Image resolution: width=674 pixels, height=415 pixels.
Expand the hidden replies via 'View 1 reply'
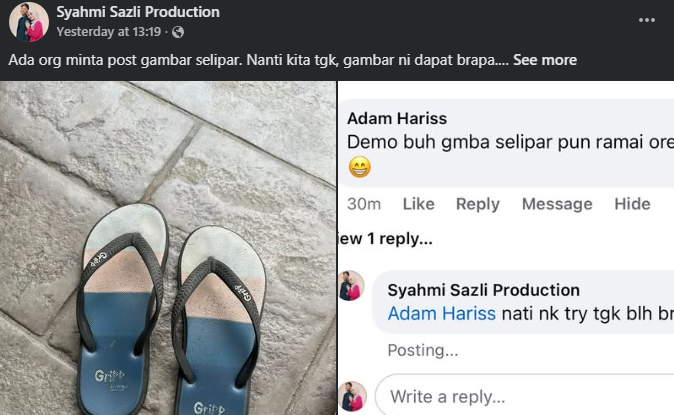pyautogui.click(x=386, y=239)
